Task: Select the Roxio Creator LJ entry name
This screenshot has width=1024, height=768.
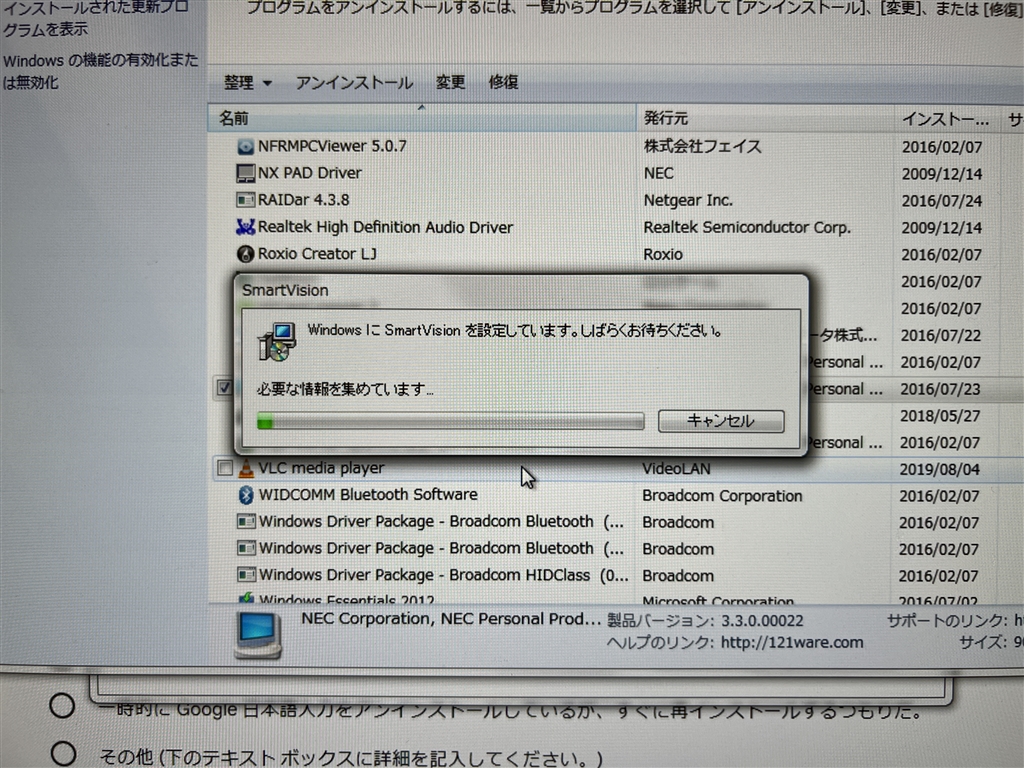Action: pyautogui.click(x=317, y=253)
